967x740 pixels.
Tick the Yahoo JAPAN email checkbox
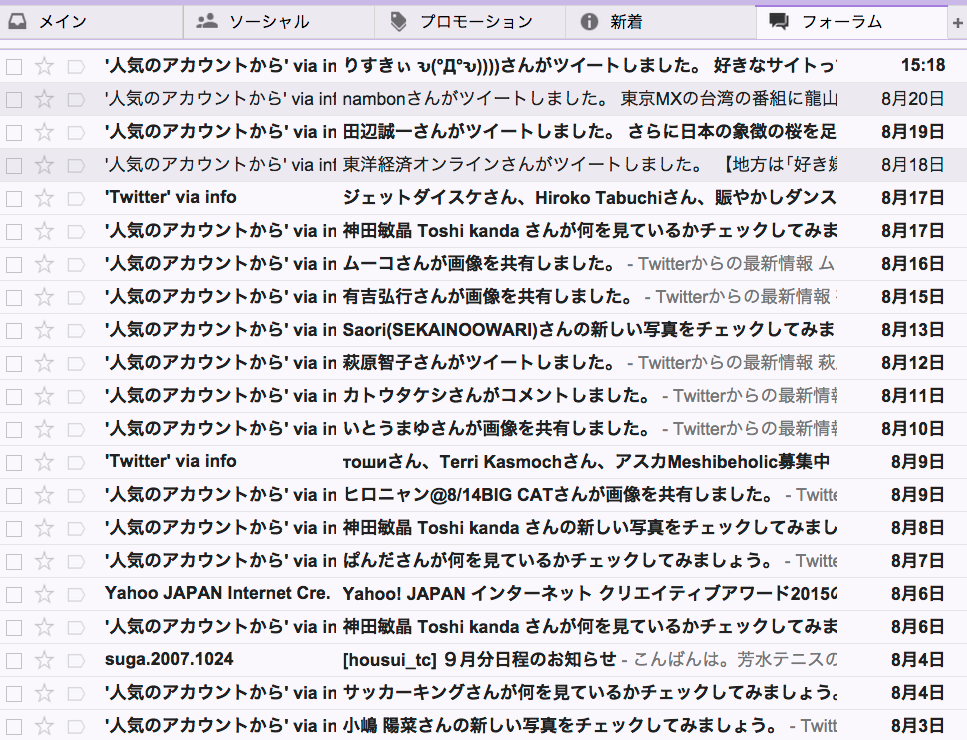14,594
